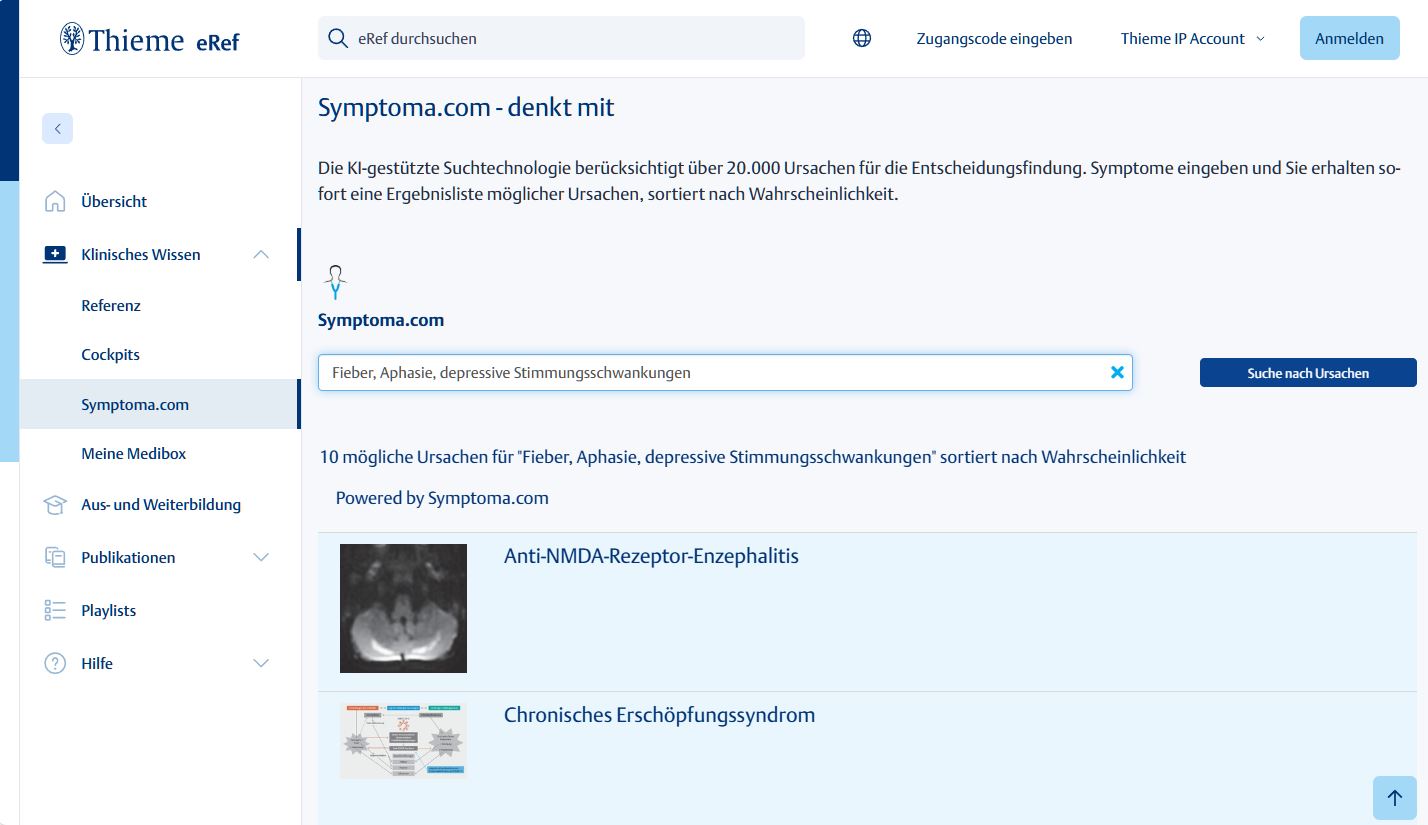Click the Klinisches Wissen medical kit icon
The width and height of the screenshot is (1428, 825).
pos(55,254)
